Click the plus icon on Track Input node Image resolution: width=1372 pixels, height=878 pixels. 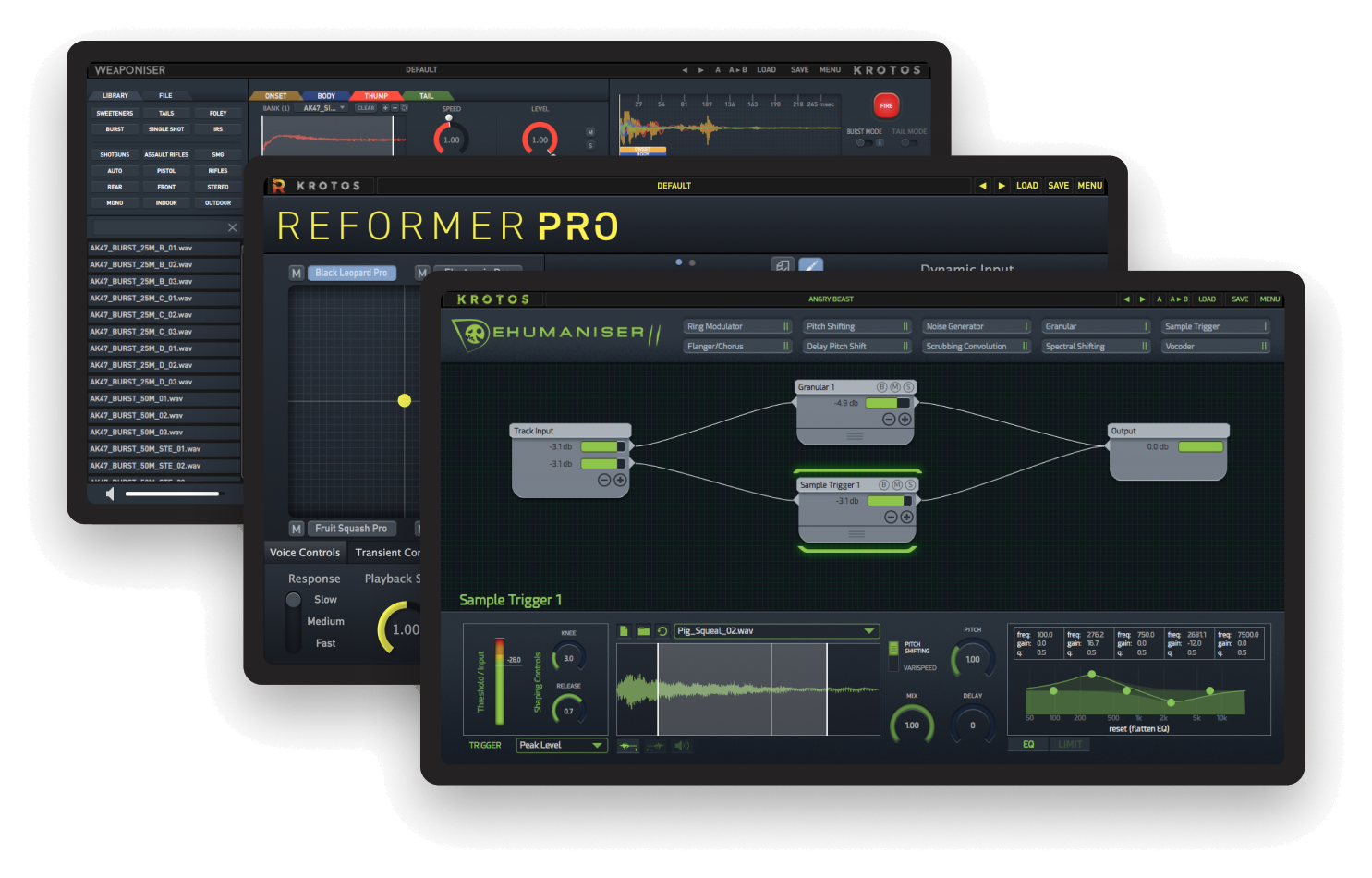point(620,481)
